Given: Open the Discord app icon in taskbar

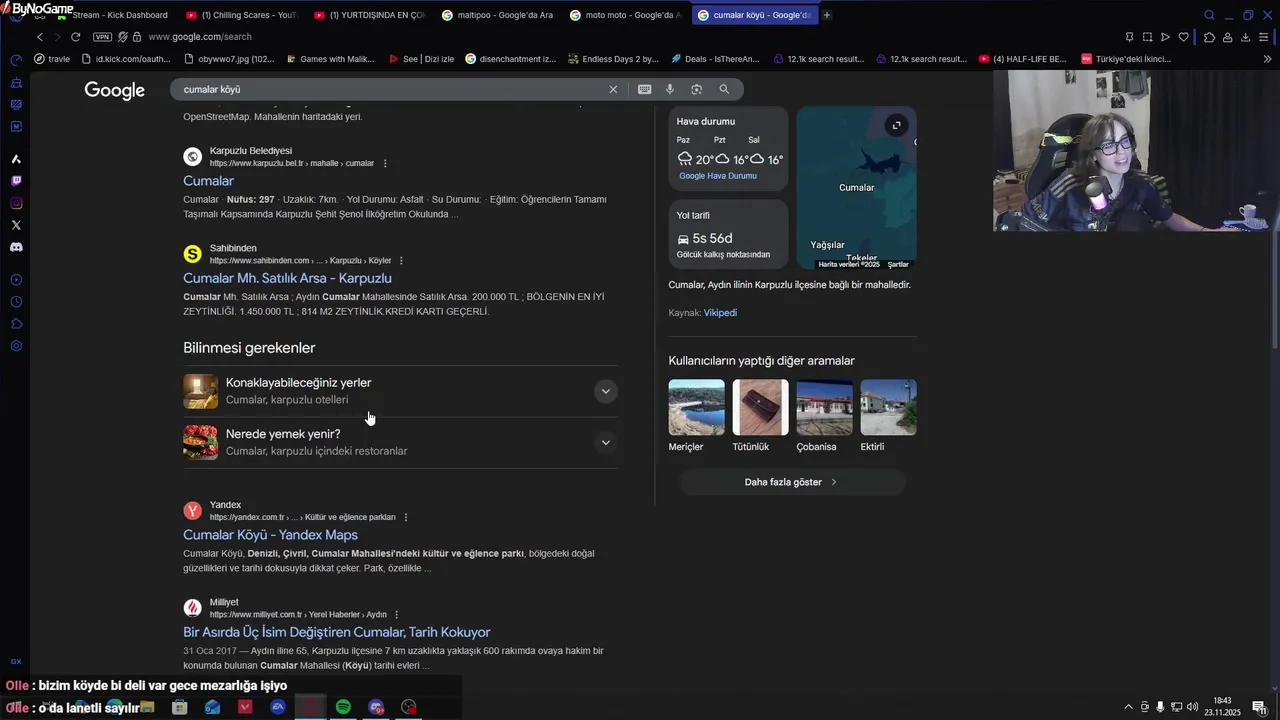Looking at the screenshot, I should [x=376, y=707].
